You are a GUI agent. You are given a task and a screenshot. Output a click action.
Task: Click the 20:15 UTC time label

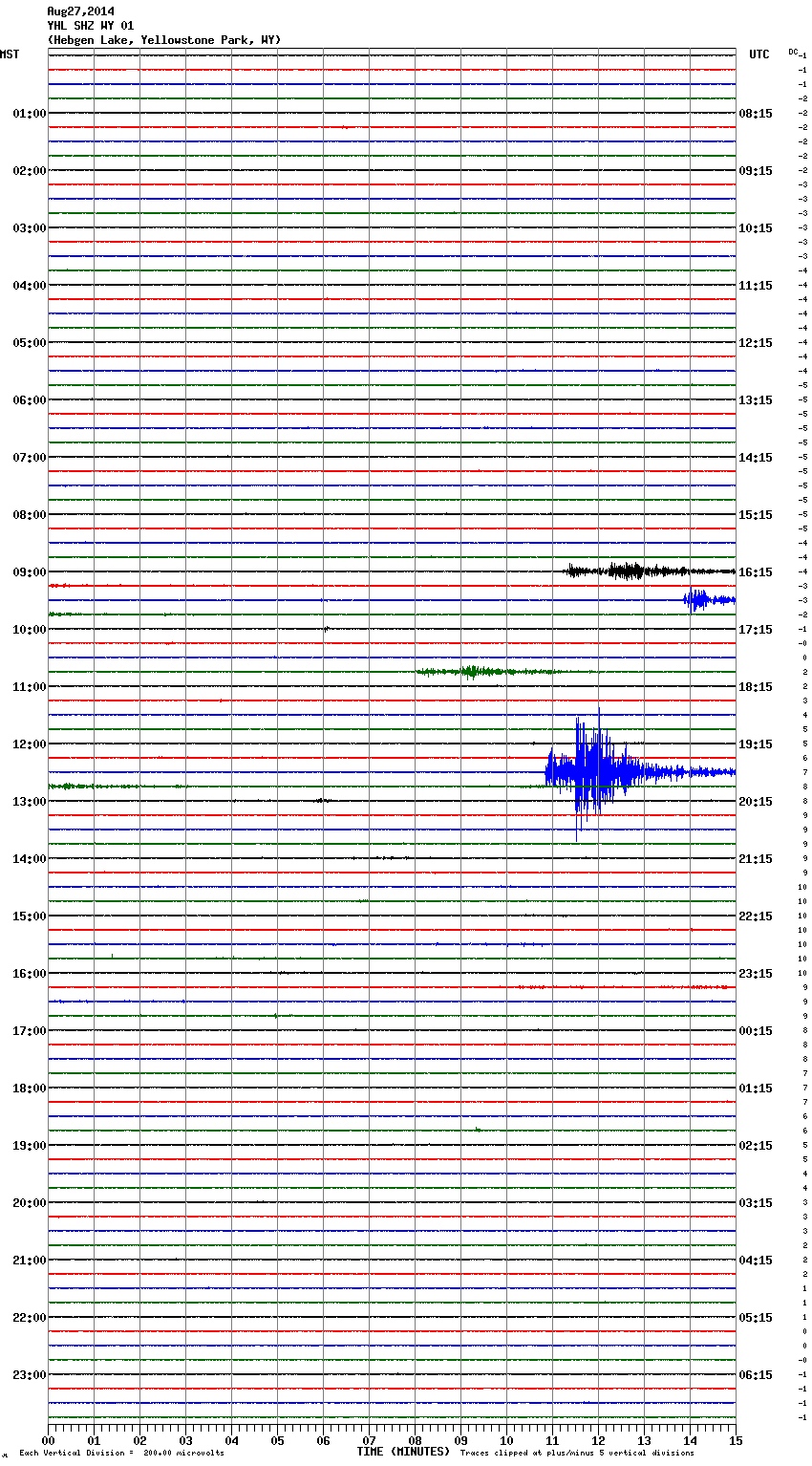pyautogui.click(x=756, y=802)
